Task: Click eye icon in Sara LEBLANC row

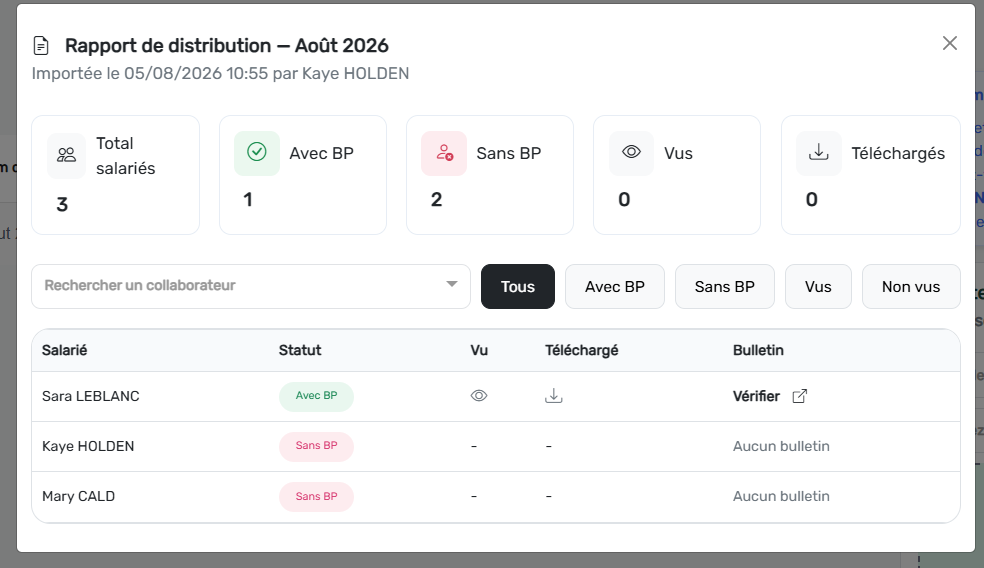Action: tap(479, 396)
